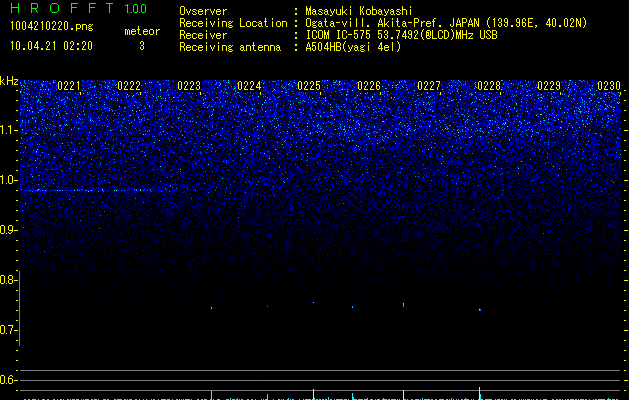The width and height of the screenshot is (629, 400).
Task: Click the 0229 time marker
Action: (549, 86)
